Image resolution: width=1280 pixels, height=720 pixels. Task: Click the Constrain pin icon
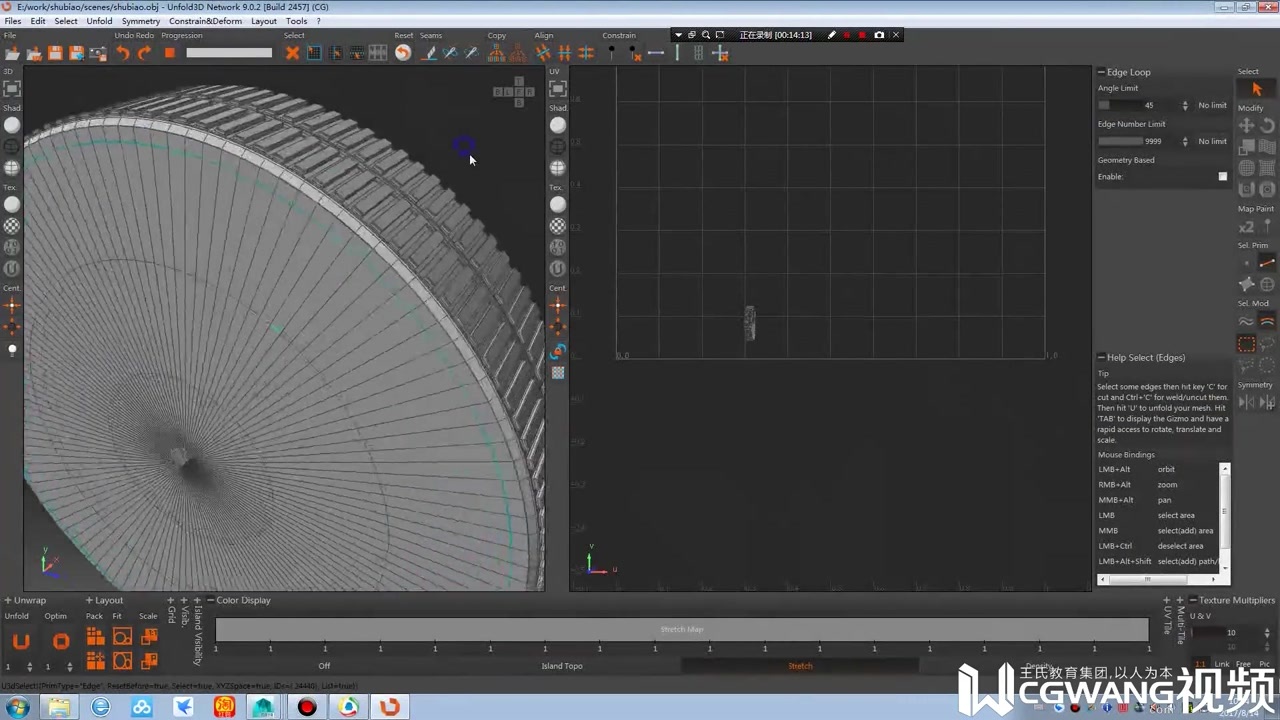[x=612, y=53]
